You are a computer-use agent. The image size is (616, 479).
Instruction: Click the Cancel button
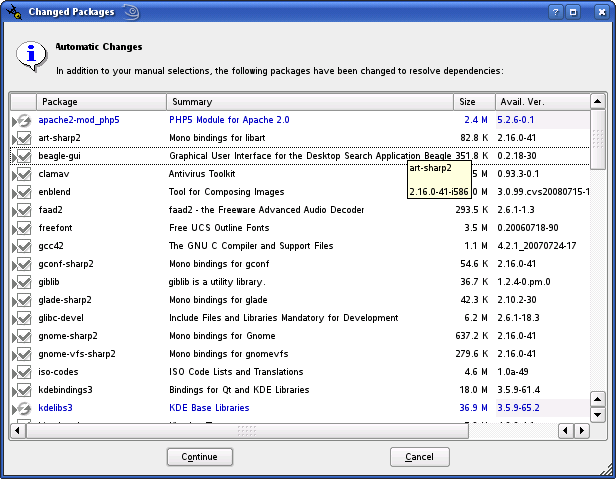coord(420,457)
